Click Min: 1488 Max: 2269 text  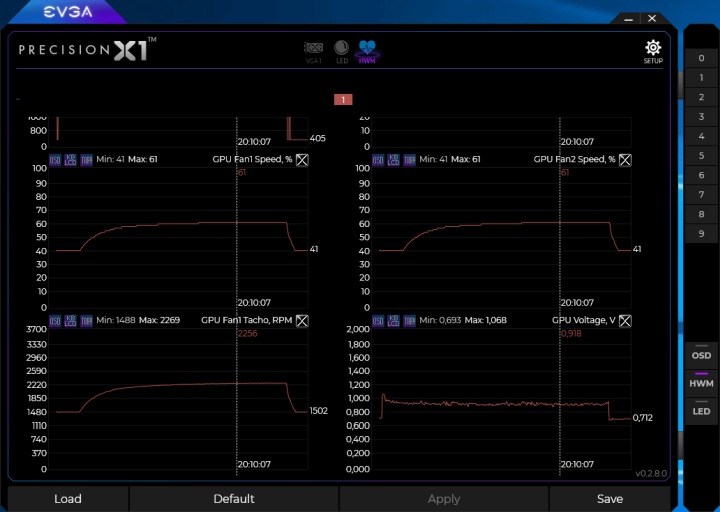coord(138,320)
